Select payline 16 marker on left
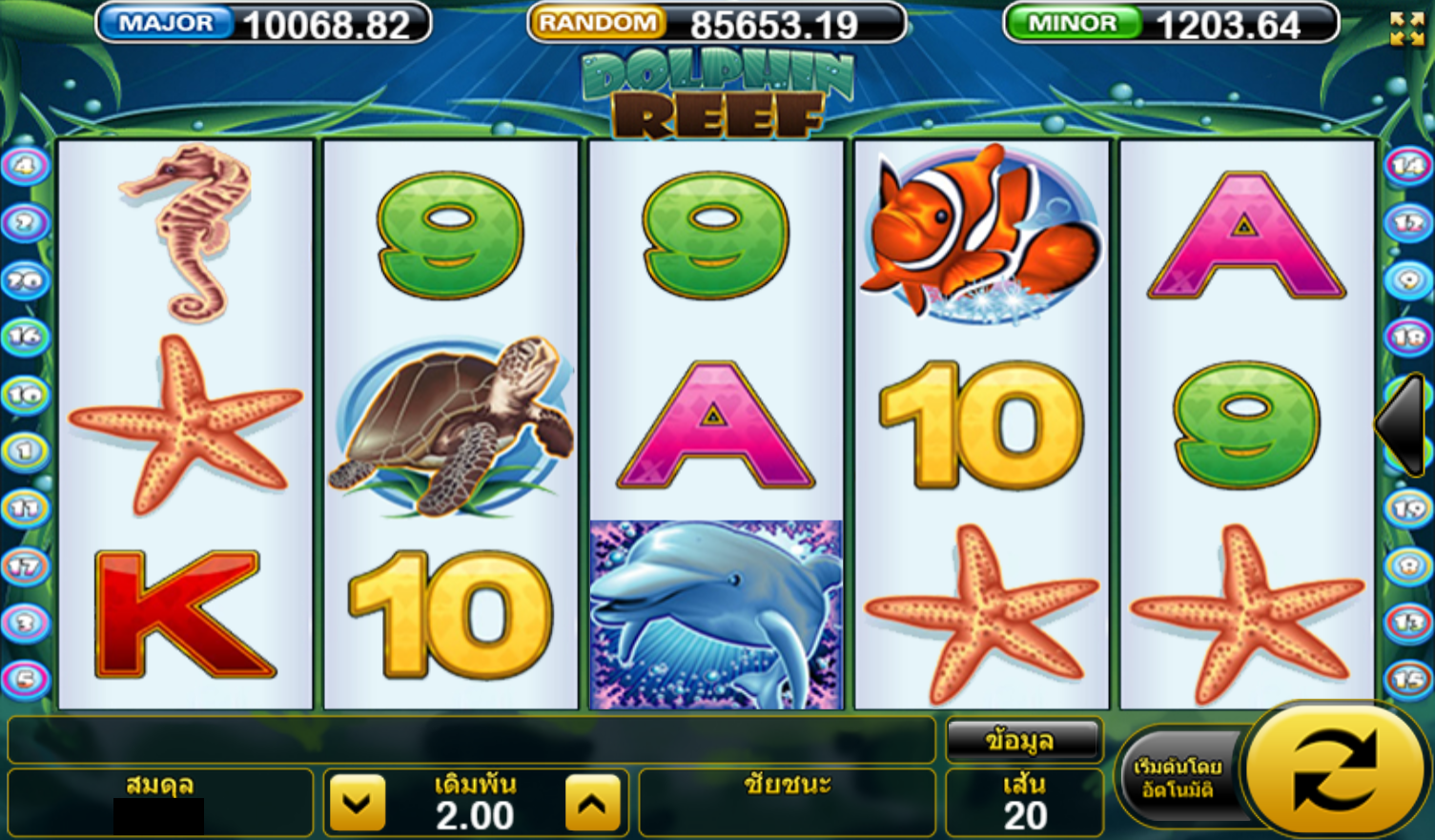Screen dimensions: 1435x840 coord(24,337)
